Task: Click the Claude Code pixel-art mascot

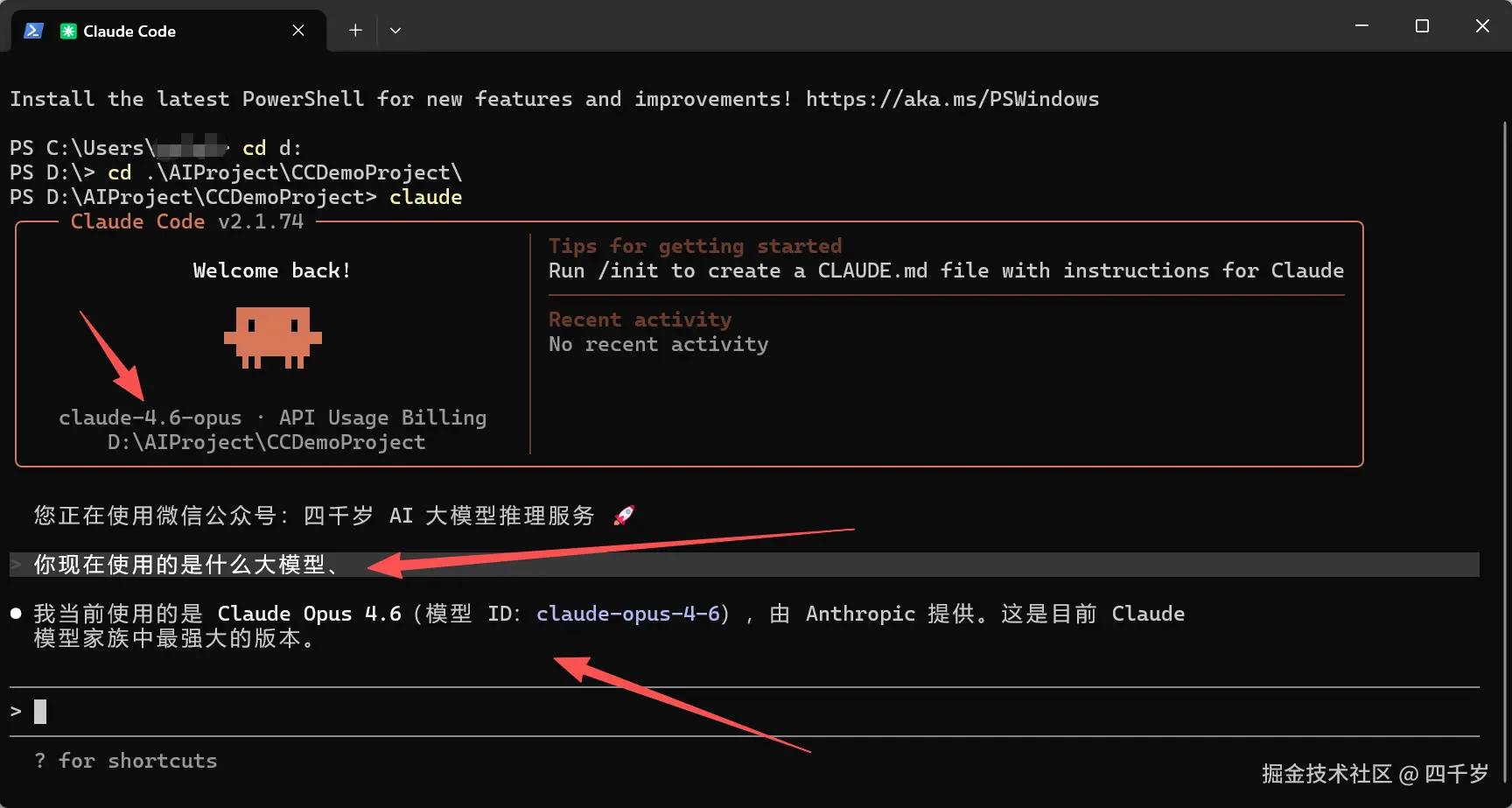Action: click(x=272, y=339)
